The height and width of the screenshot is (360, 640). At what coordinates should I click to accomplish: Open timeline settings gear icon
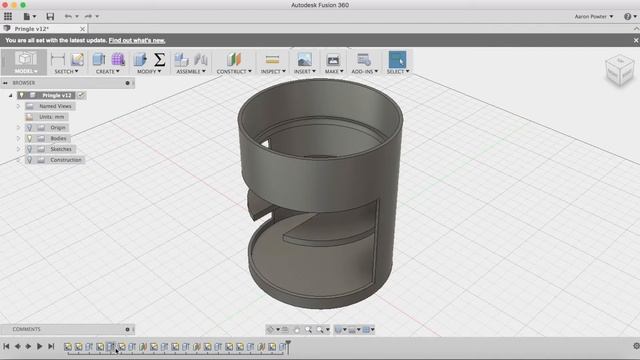tap(636, 346)
